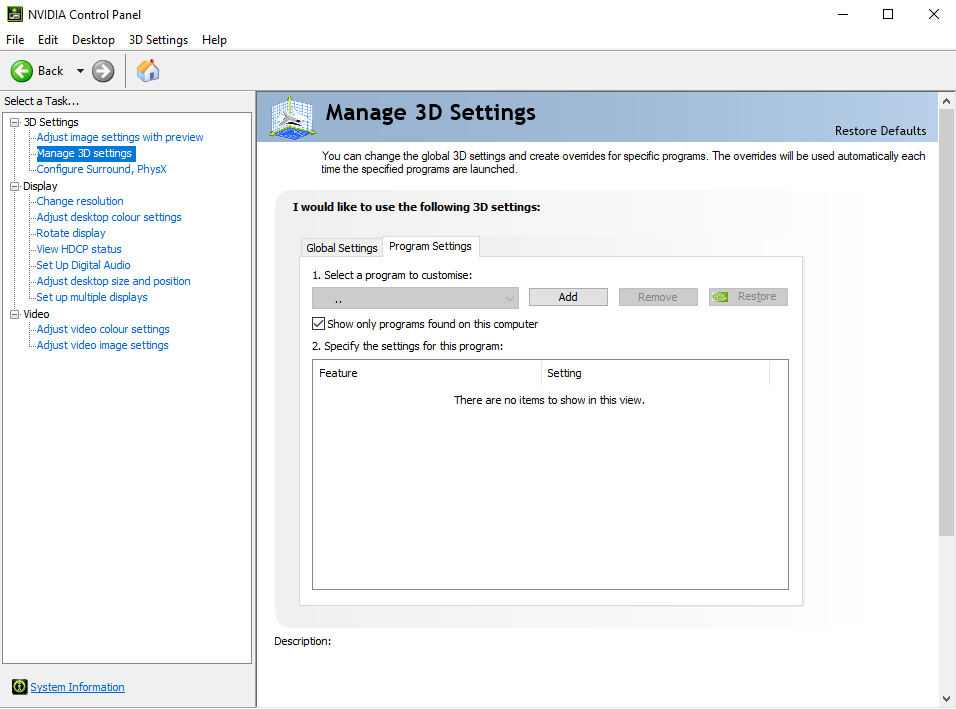Click the vertical scrollbar down arrow
This screenshot has height=709, width=956.
pos(946,698)
